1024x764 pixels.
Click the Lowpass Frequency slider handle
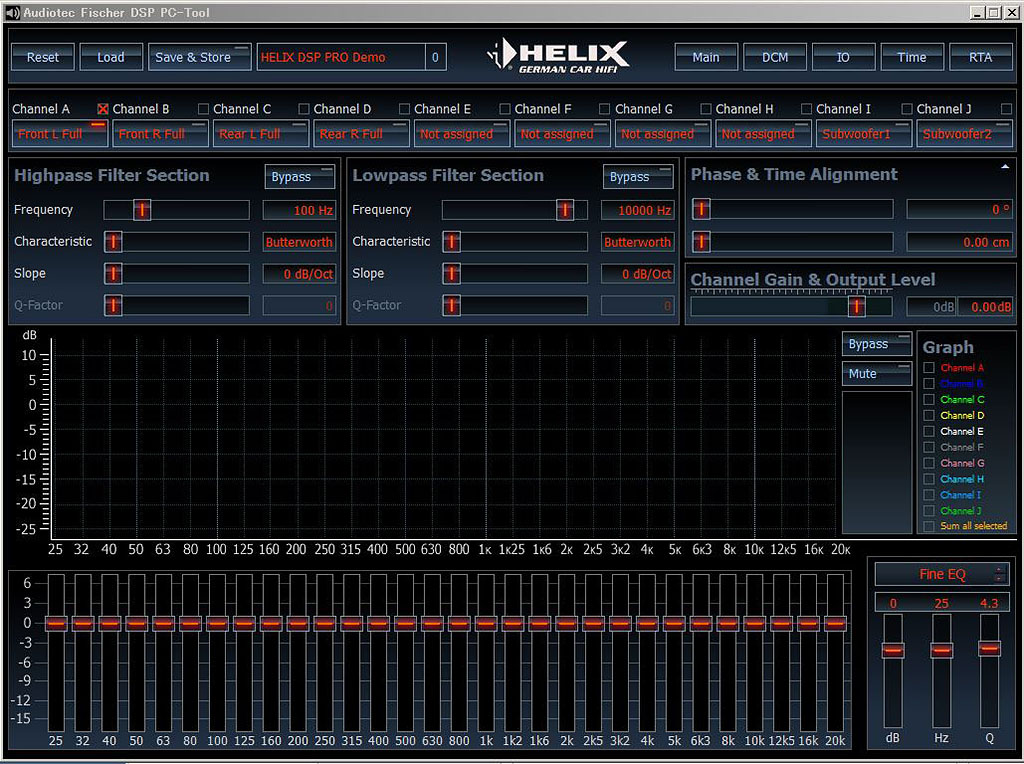tap(565, 210)
